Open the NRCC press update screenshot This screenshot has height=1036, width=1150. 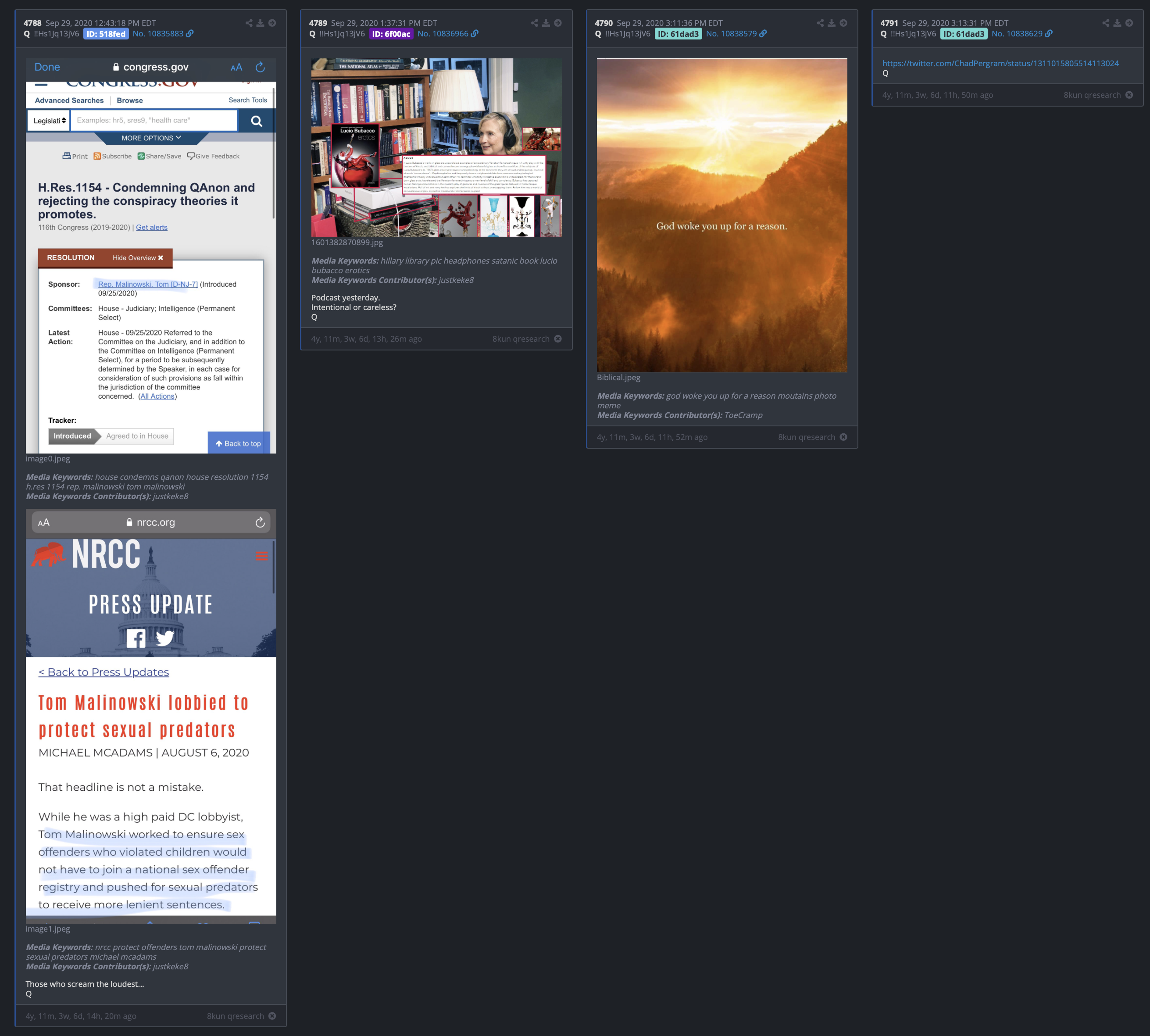click(151, 715)
